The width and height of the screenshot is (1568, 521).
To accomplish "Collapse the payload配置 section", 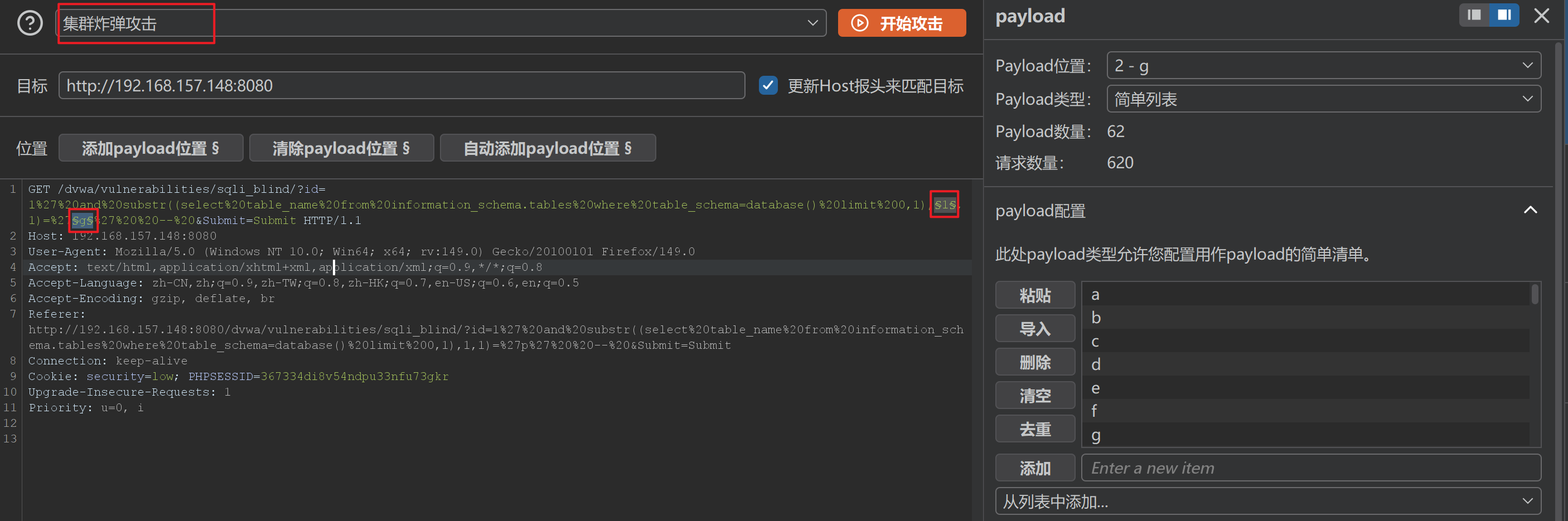I will click(x=1530, y=210).
